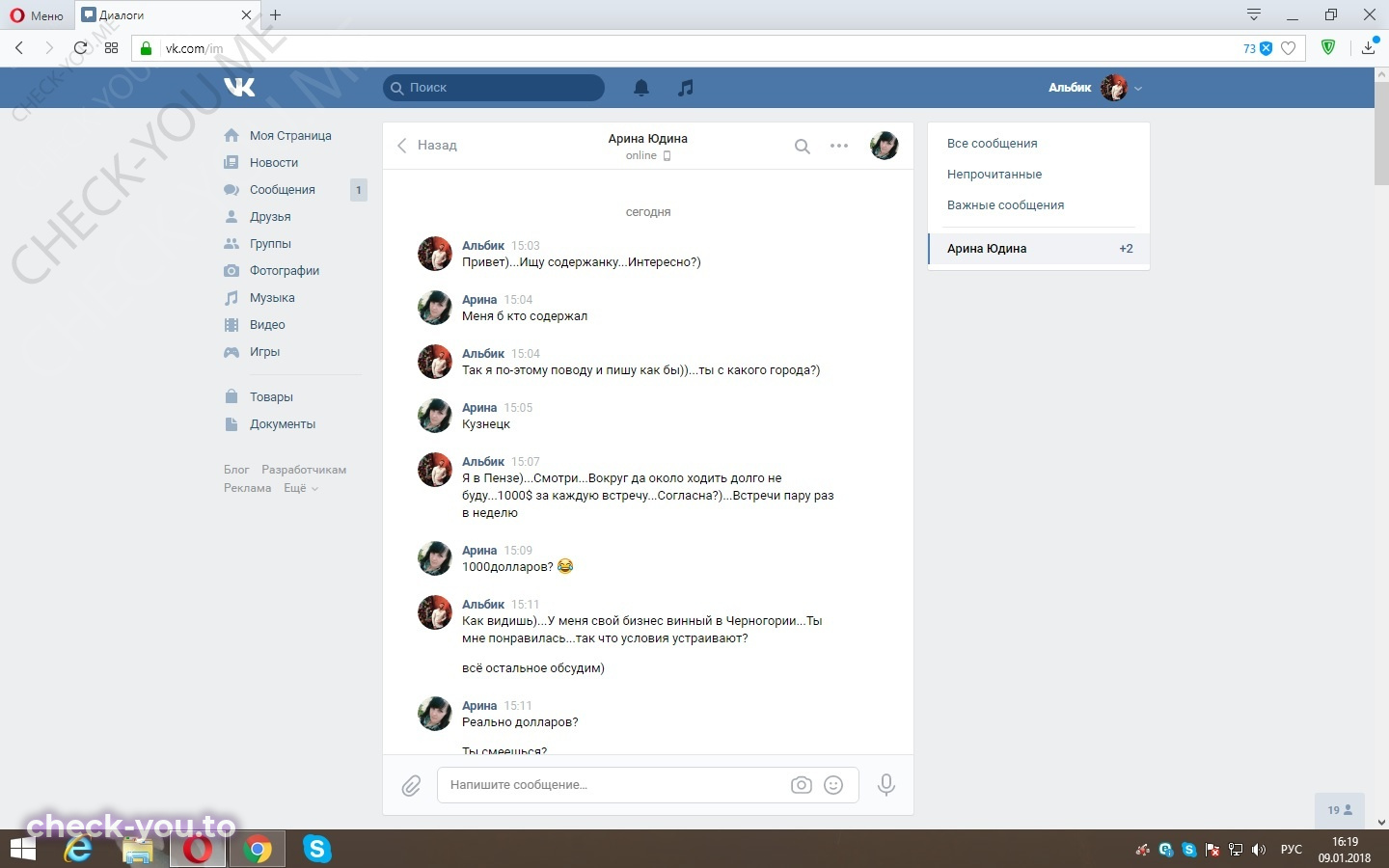
Task: Open Фотографии section
Action: tap(285, 271)
